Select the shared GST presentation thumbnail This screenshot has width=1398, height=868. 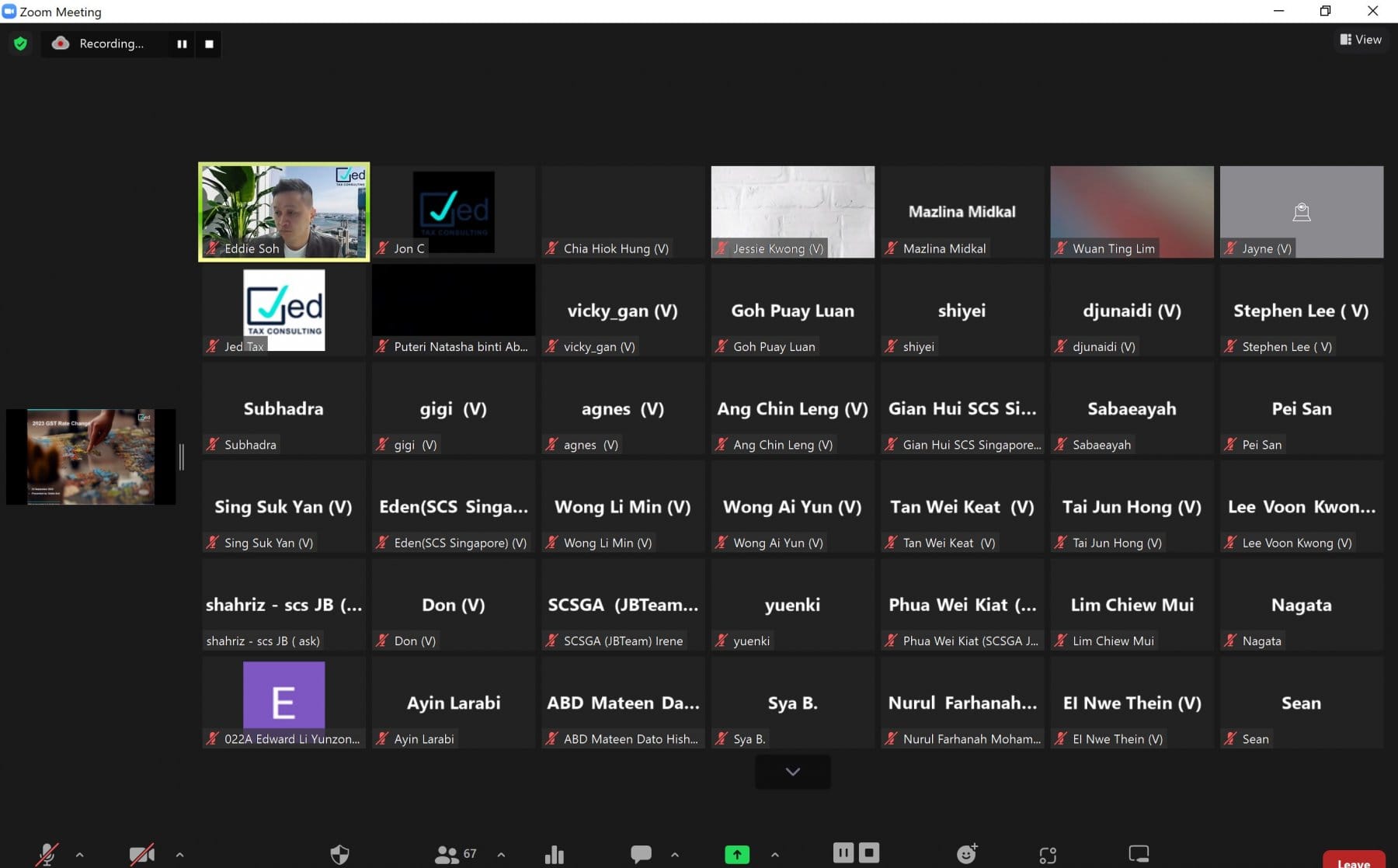[x=91, y=457]
